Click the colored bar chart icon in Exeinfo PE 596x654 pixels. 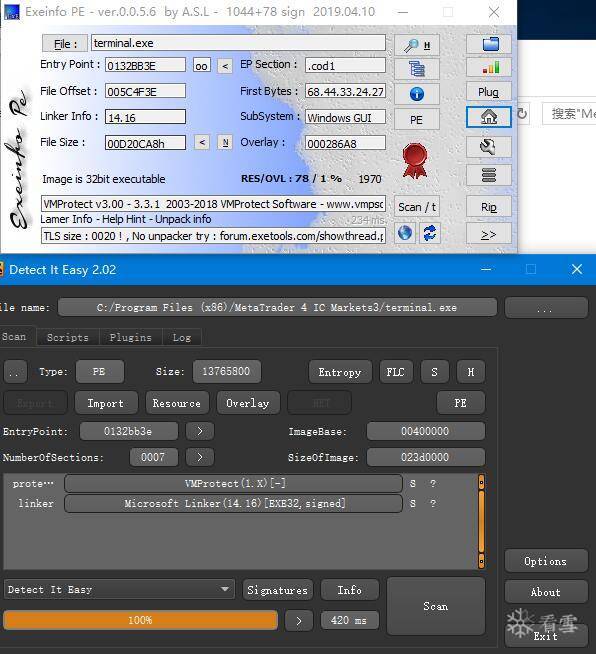(489, 68)
